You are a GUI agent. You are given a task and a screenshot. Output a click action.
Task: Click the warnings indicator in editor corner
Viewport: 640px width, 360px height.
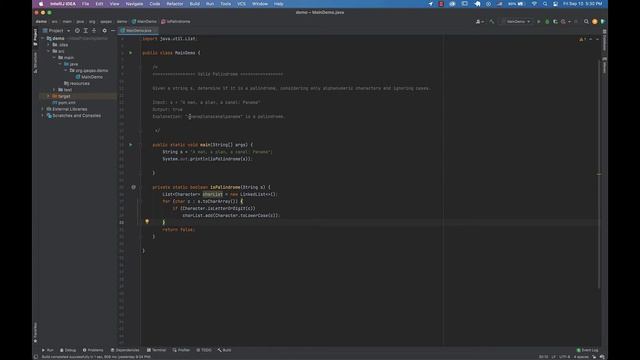click(582, 39)
